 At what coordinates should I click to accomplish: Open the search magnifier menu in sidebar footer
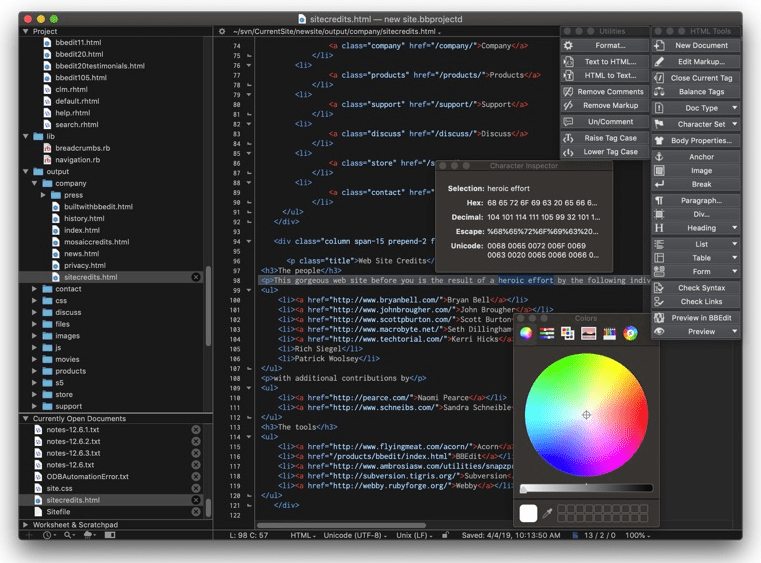(69, 535)
